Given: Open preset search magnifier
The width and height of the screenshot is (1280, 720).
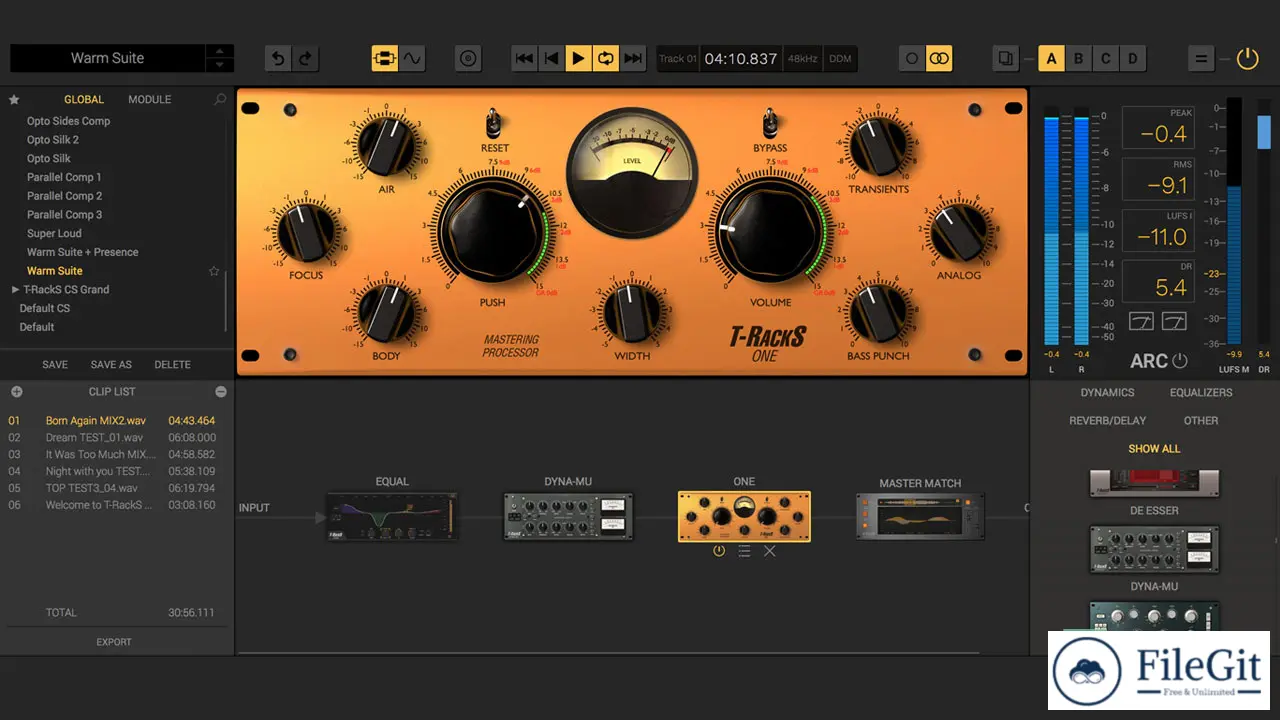Looking at the screenshot, I should [220, 100].
